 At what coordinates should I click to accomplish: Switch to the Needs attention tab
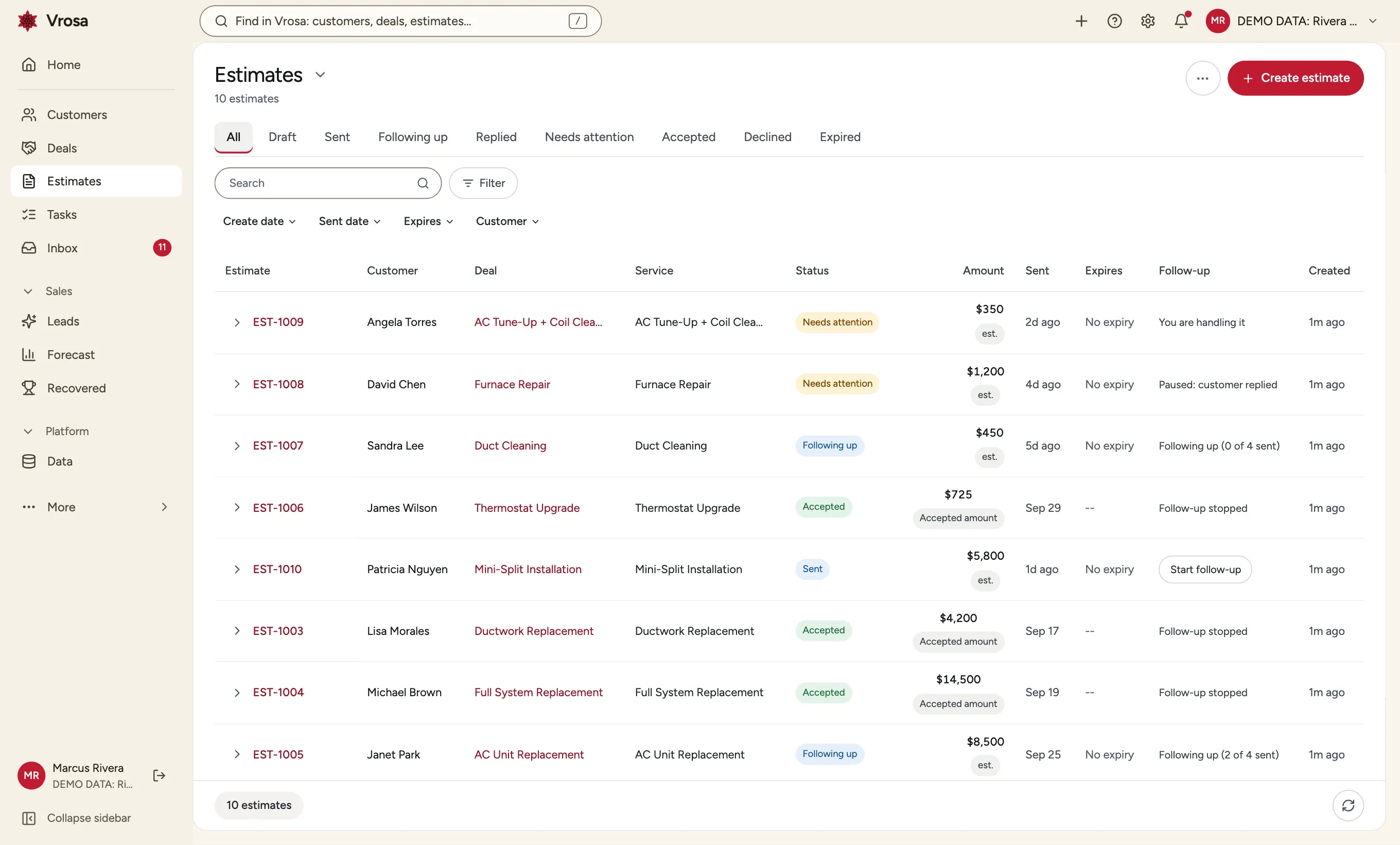[589, 137]
